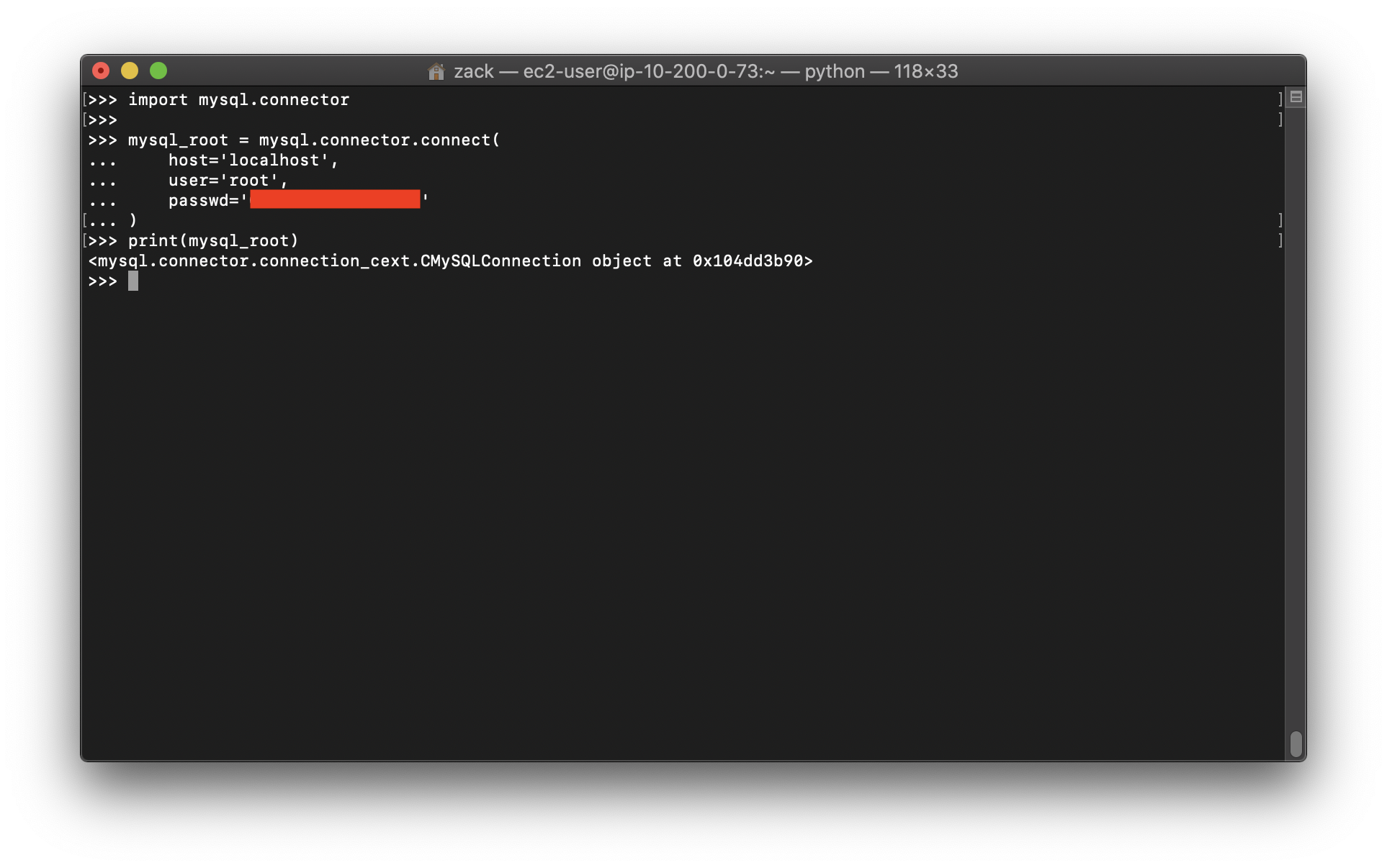Click on user='root' text
This screenshot has width=1387, height=868.
click(223, 181)
